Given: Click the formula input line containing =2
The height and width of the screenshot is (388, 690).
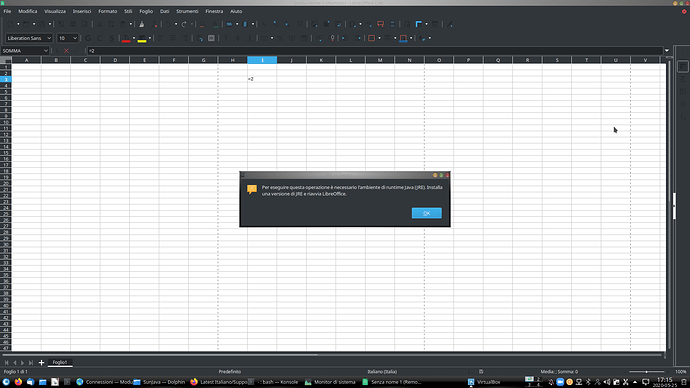Looking at the screenshot, I should pyautogui.click(x=374, y=51).
